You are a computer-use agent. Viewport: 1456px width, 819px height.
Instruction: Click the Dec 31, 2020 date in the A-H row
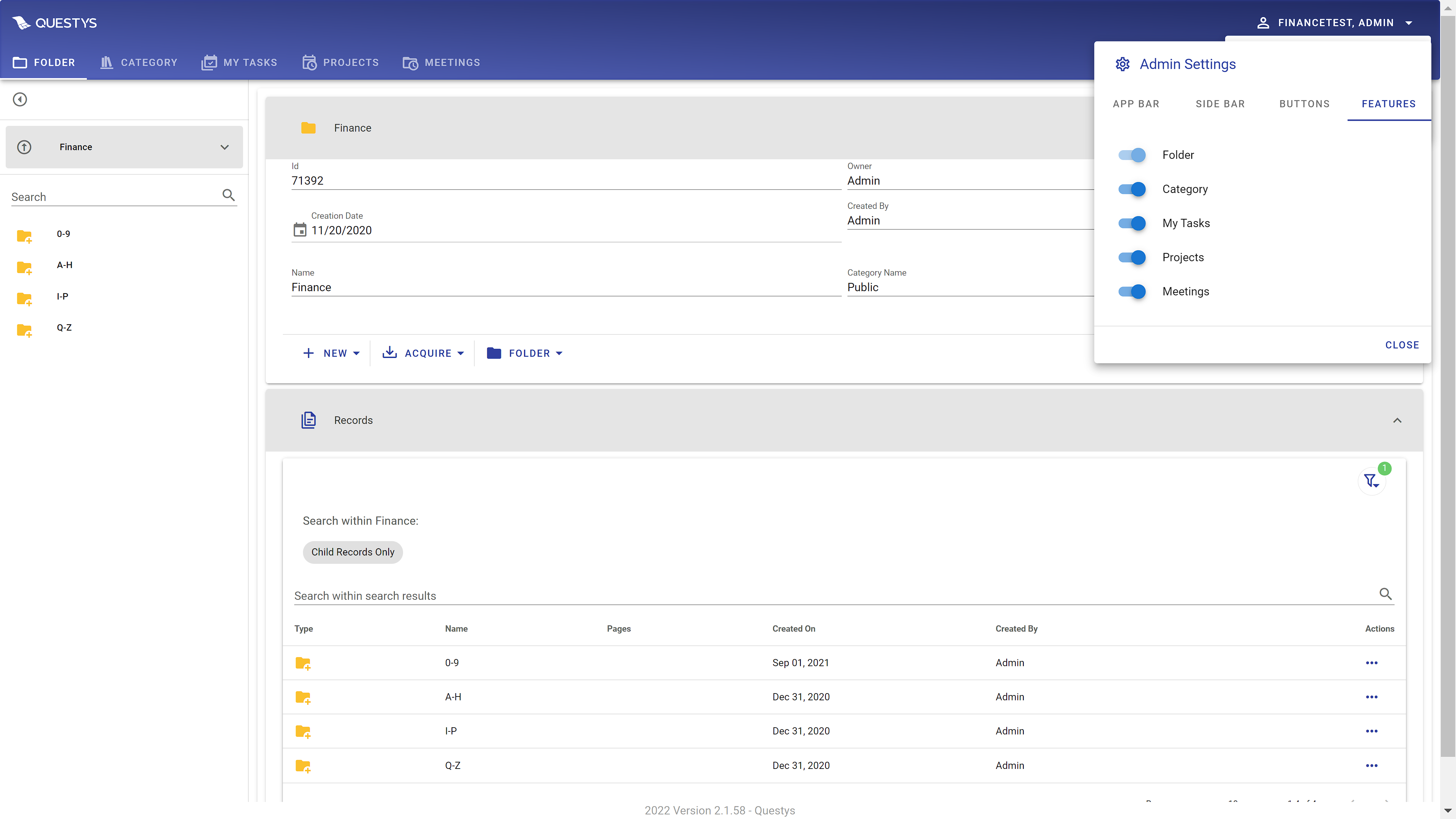(x=801, y=697)
